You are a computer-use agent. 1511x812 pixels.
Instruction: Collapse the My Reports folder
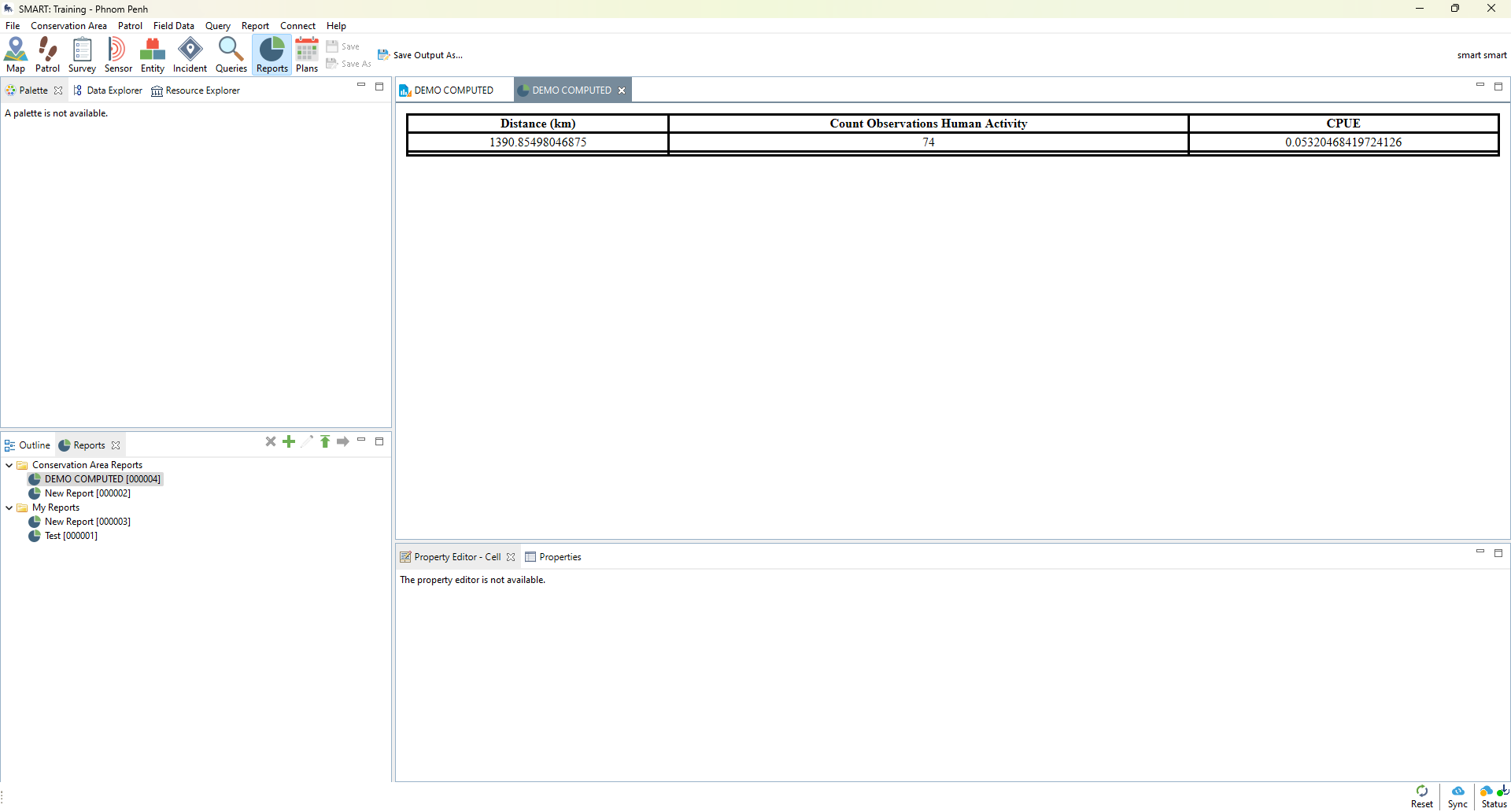point(9,507)
